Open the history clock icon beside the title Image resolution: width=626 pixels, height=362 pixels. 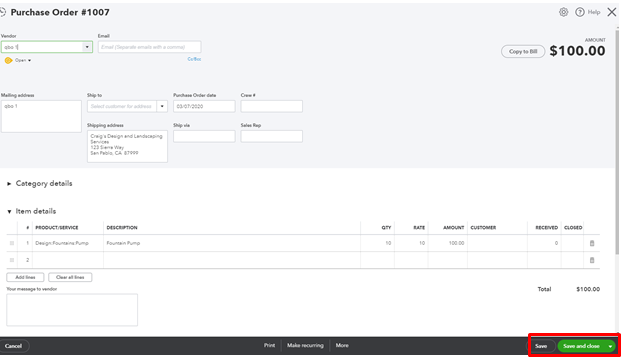click(x=2, y=12)
